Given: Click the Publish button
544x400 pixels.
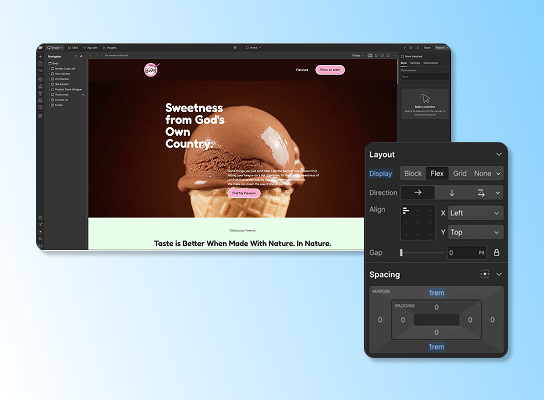Looking at the screenshot, I should pos(440,48).
